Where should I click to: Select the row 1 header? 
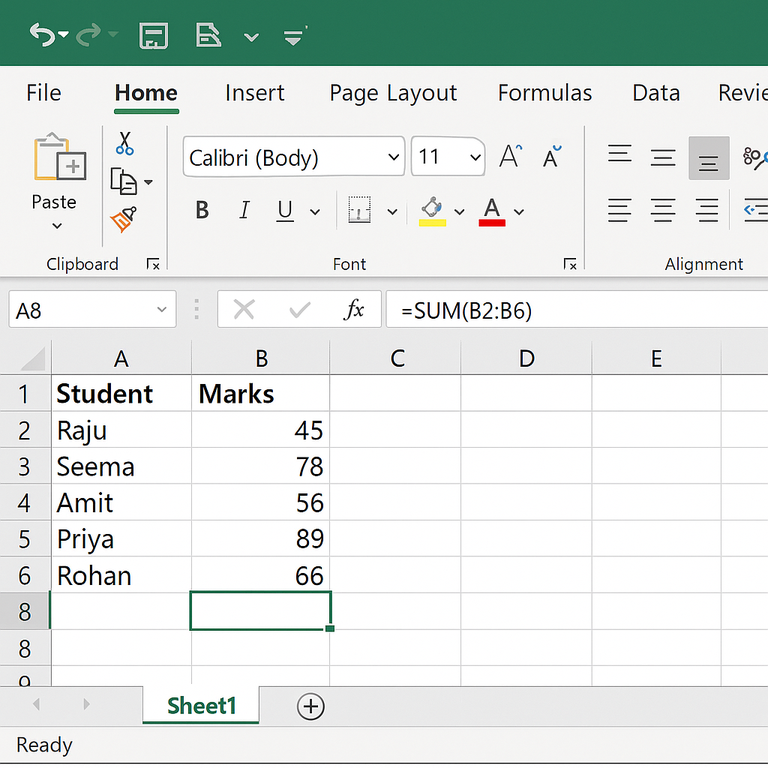pyautogui.click(x=25, y=394)
